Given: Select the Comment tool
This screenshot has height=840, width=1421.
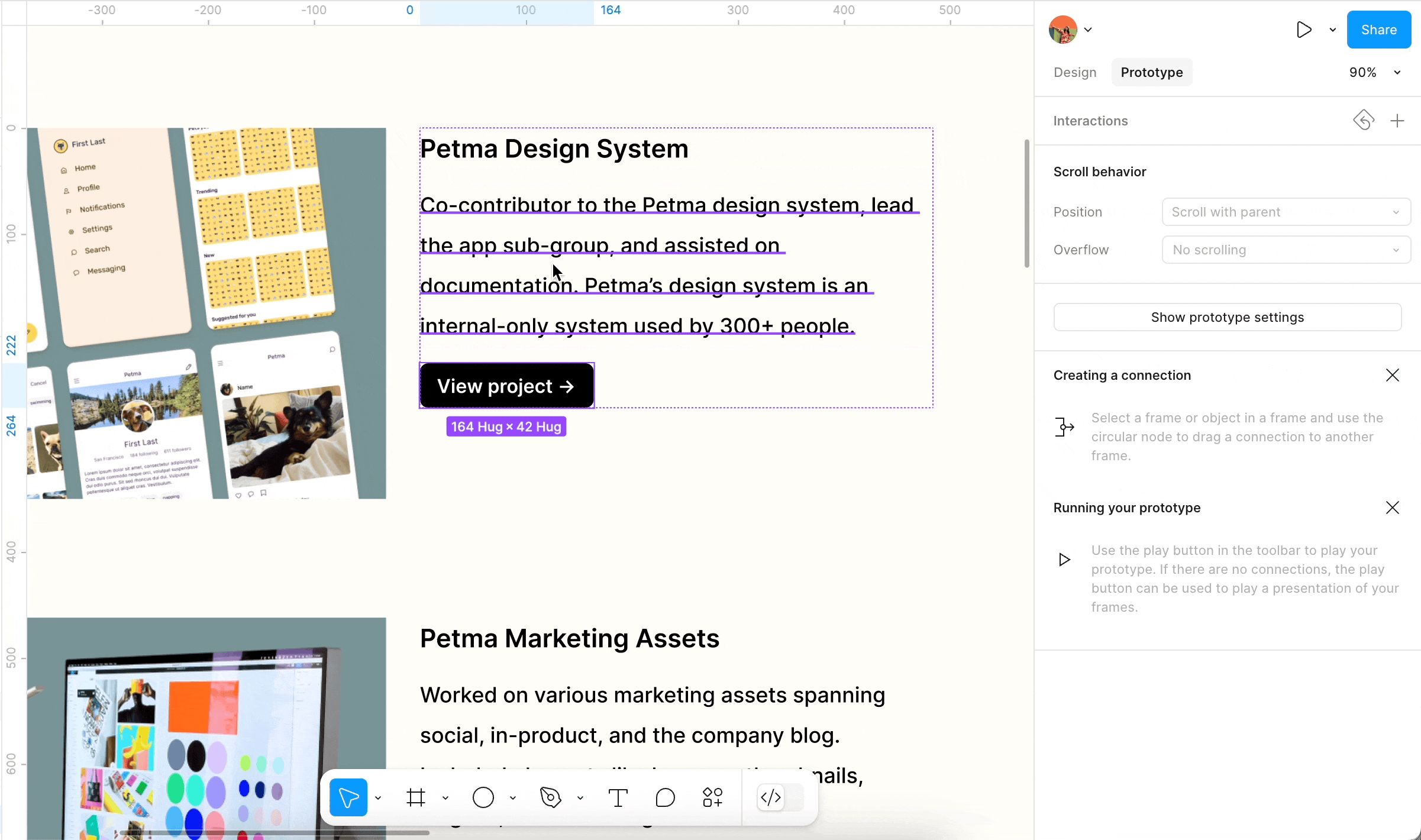Looking at the screenshot, I should click(x=665, y=797).
